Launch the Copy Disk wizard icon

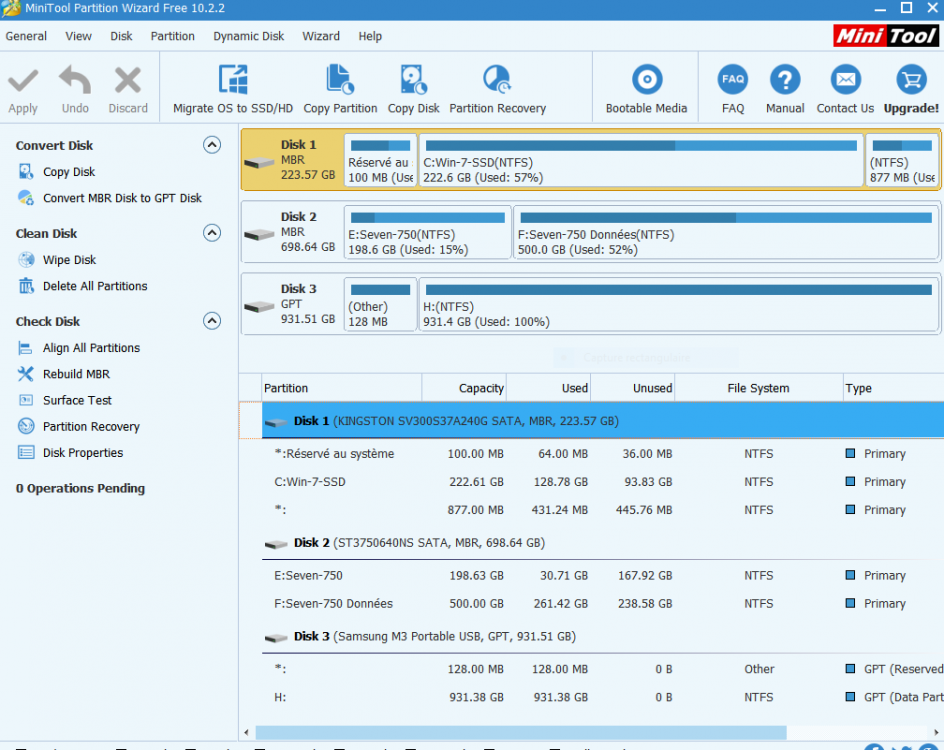413,80
